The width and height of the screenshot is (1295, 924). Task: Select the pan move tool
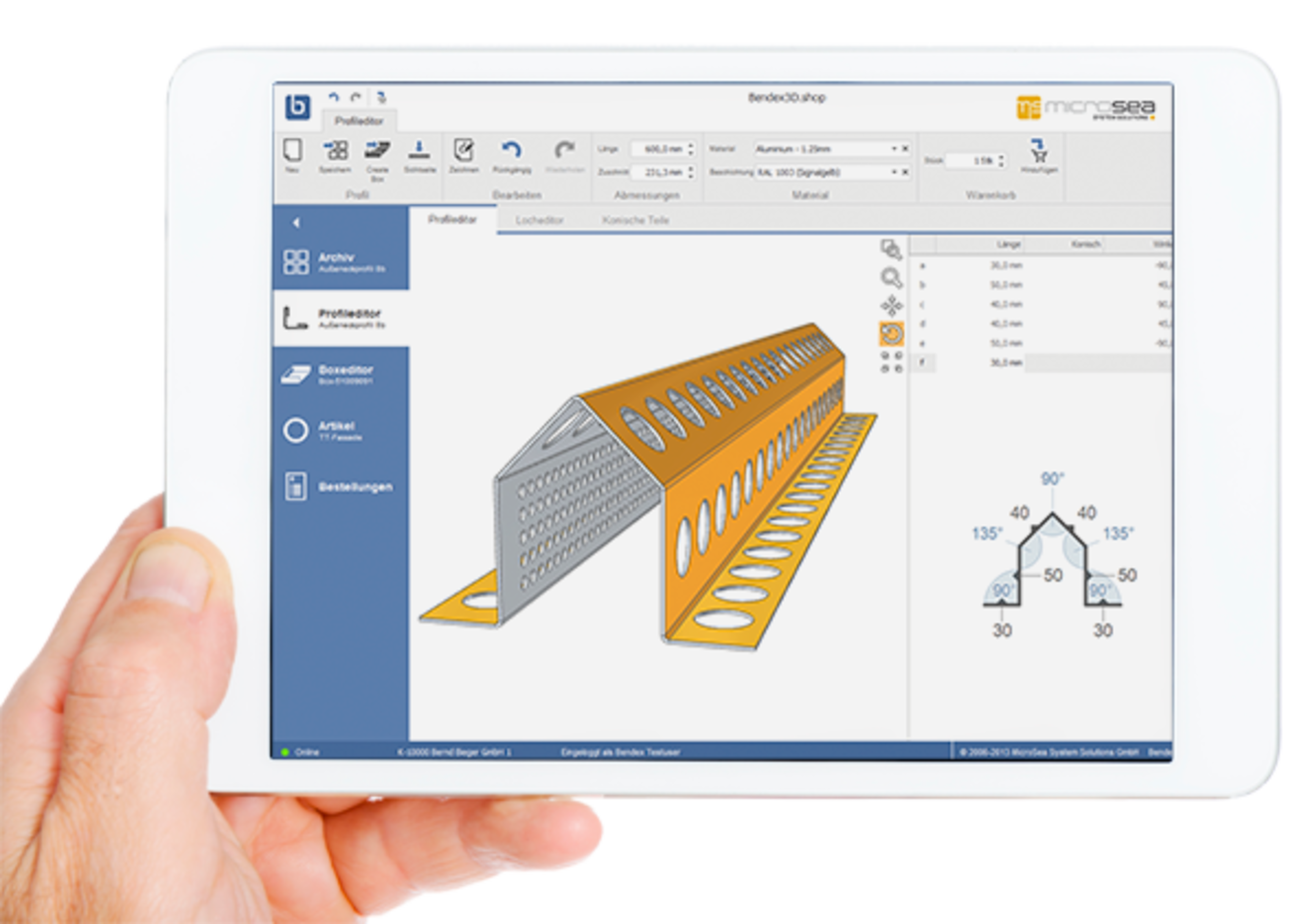(891, 305)
